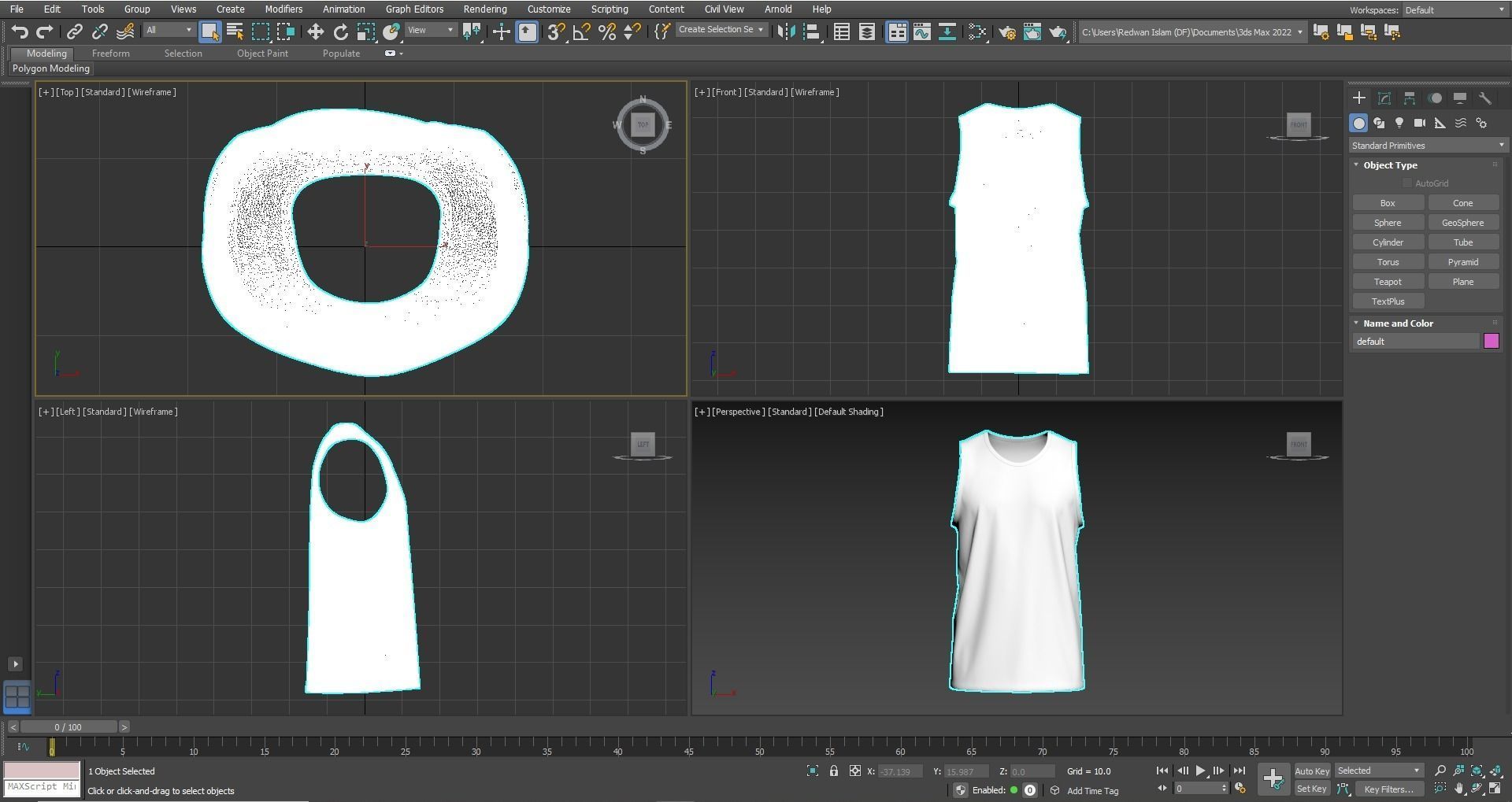Viewport: 1512px width, 802px height.
Task: Open key filter Selected dropdown
Action: 1378,771
